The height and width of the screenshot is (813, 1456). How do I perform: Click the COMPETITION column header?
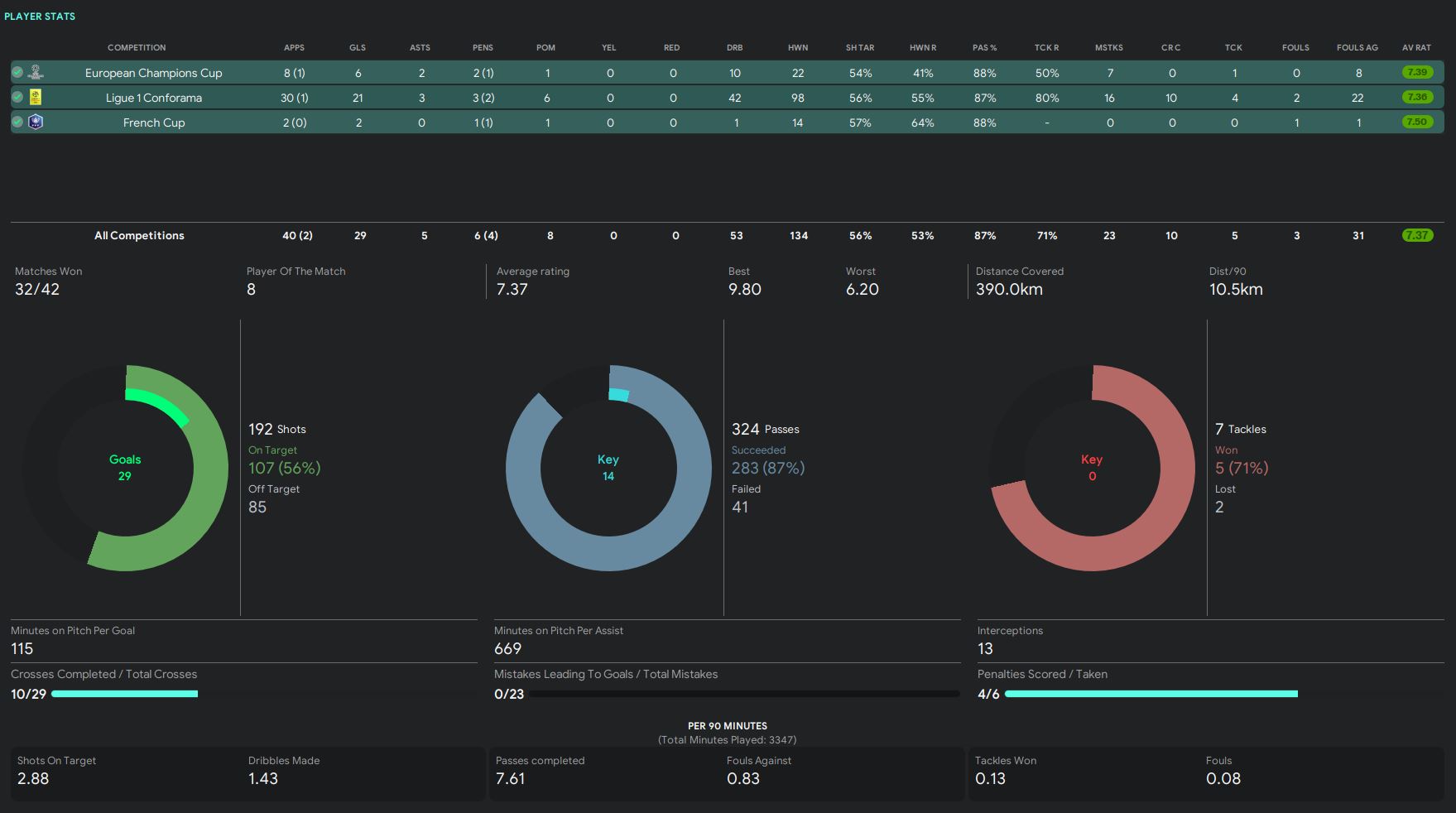137,47
